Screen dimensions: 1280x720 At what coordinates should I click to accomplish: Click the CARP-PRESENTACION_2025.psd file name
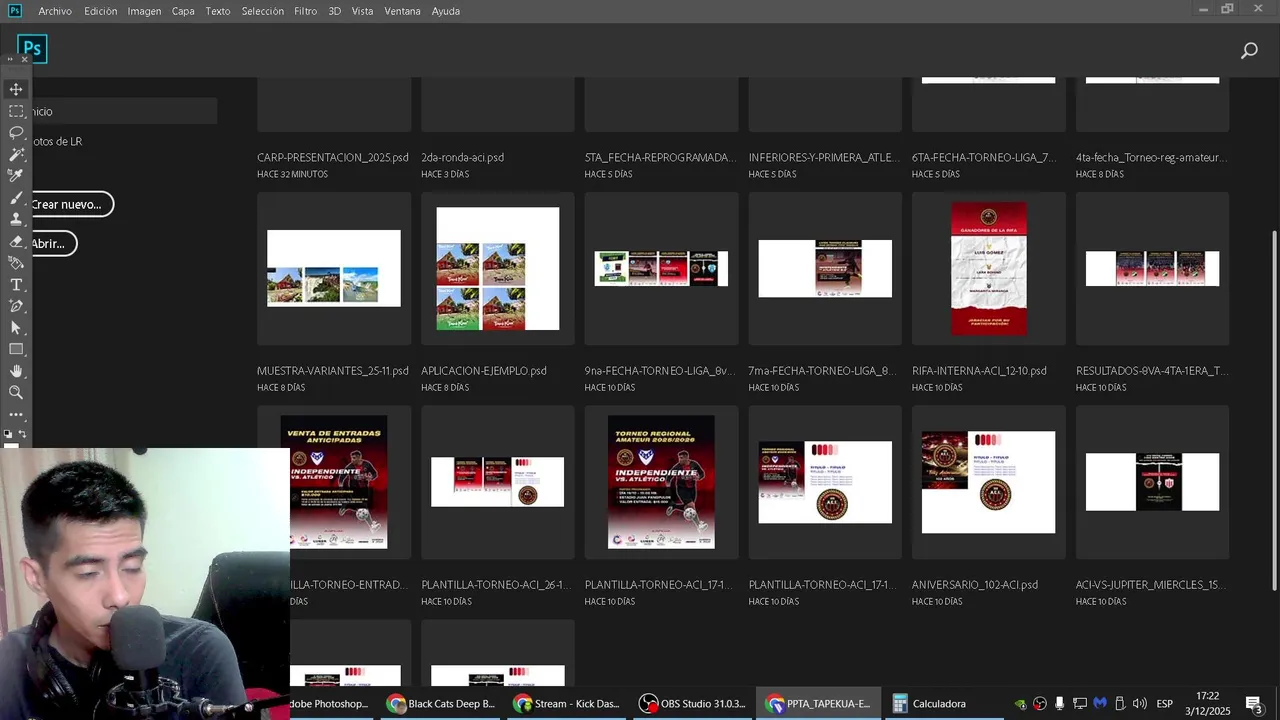[333, 158]
